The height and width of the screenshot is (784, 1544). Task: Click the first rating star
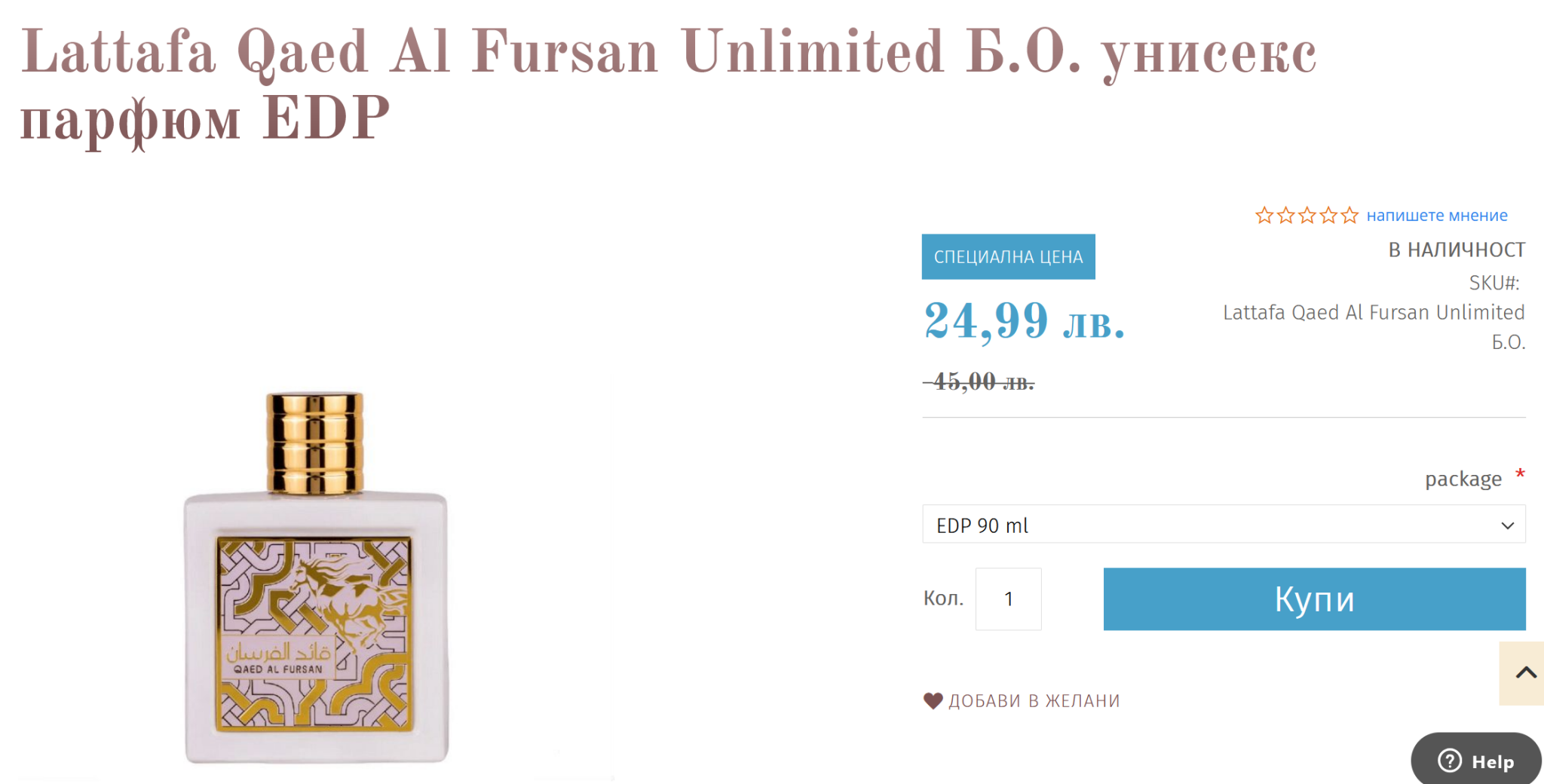(x=1264, y=216)
